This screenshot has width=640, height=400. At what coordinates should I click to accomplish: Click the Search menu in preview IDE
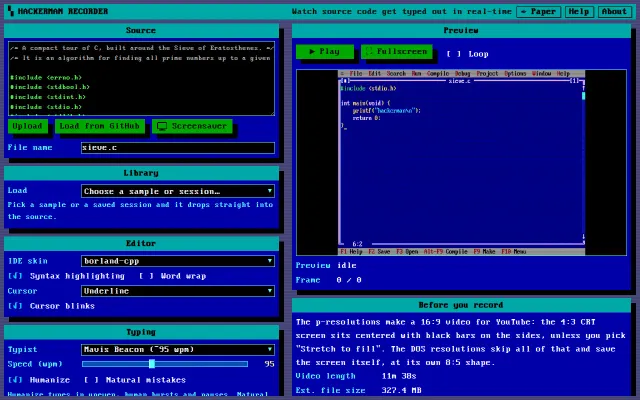[x=396, y=73]
